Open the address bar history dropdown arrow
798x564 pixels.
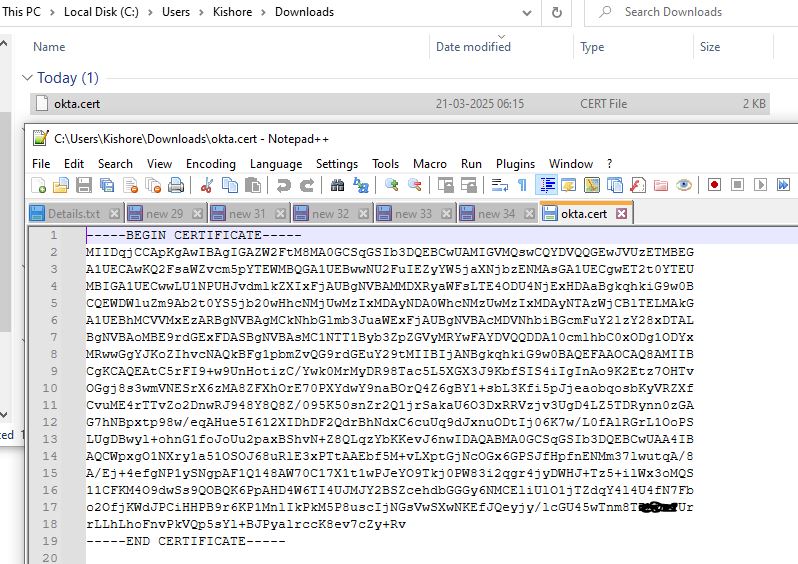(x=548, y=12)
